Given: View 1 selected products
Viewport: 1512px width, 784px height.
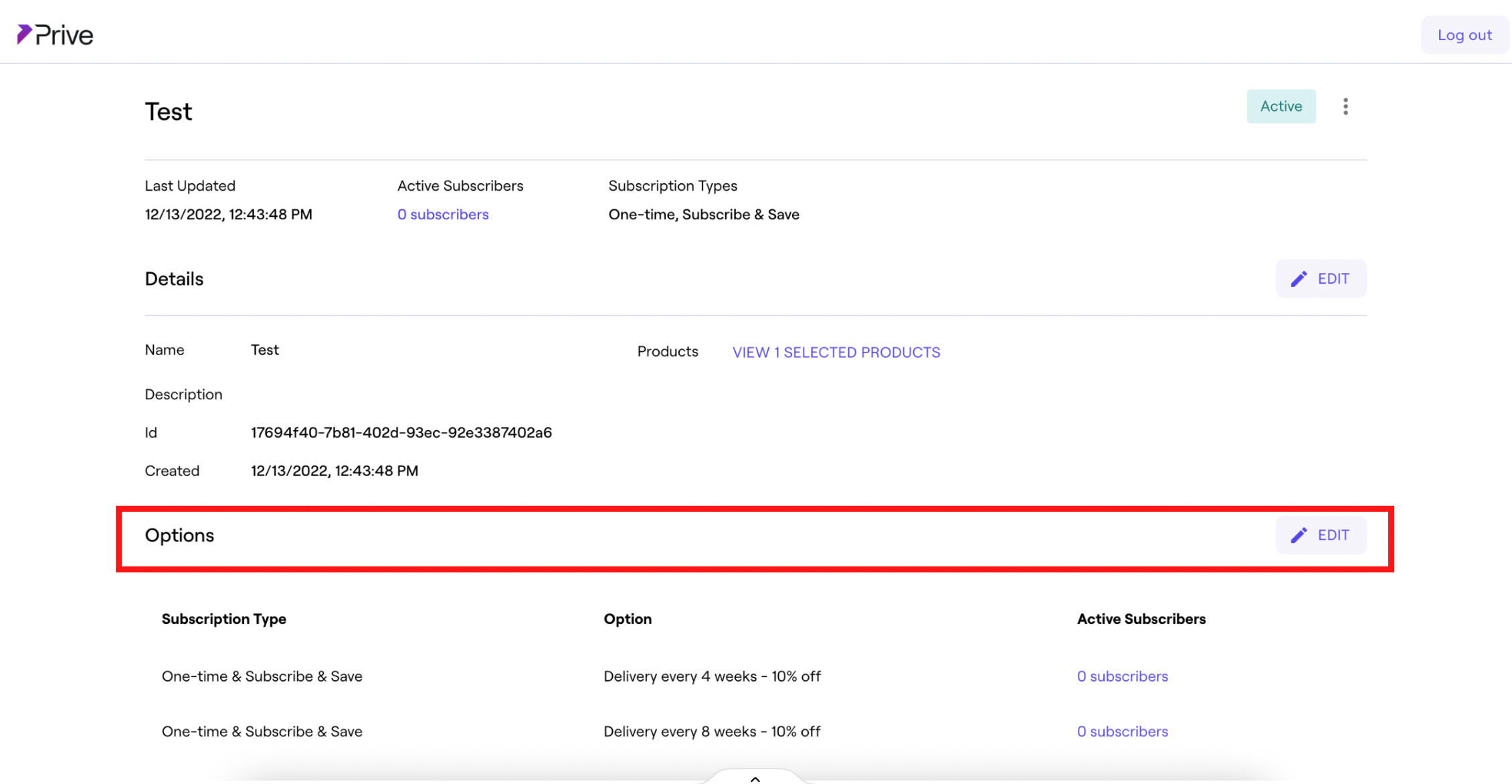Looking at the screenshot, I should (x=836, y=353).
